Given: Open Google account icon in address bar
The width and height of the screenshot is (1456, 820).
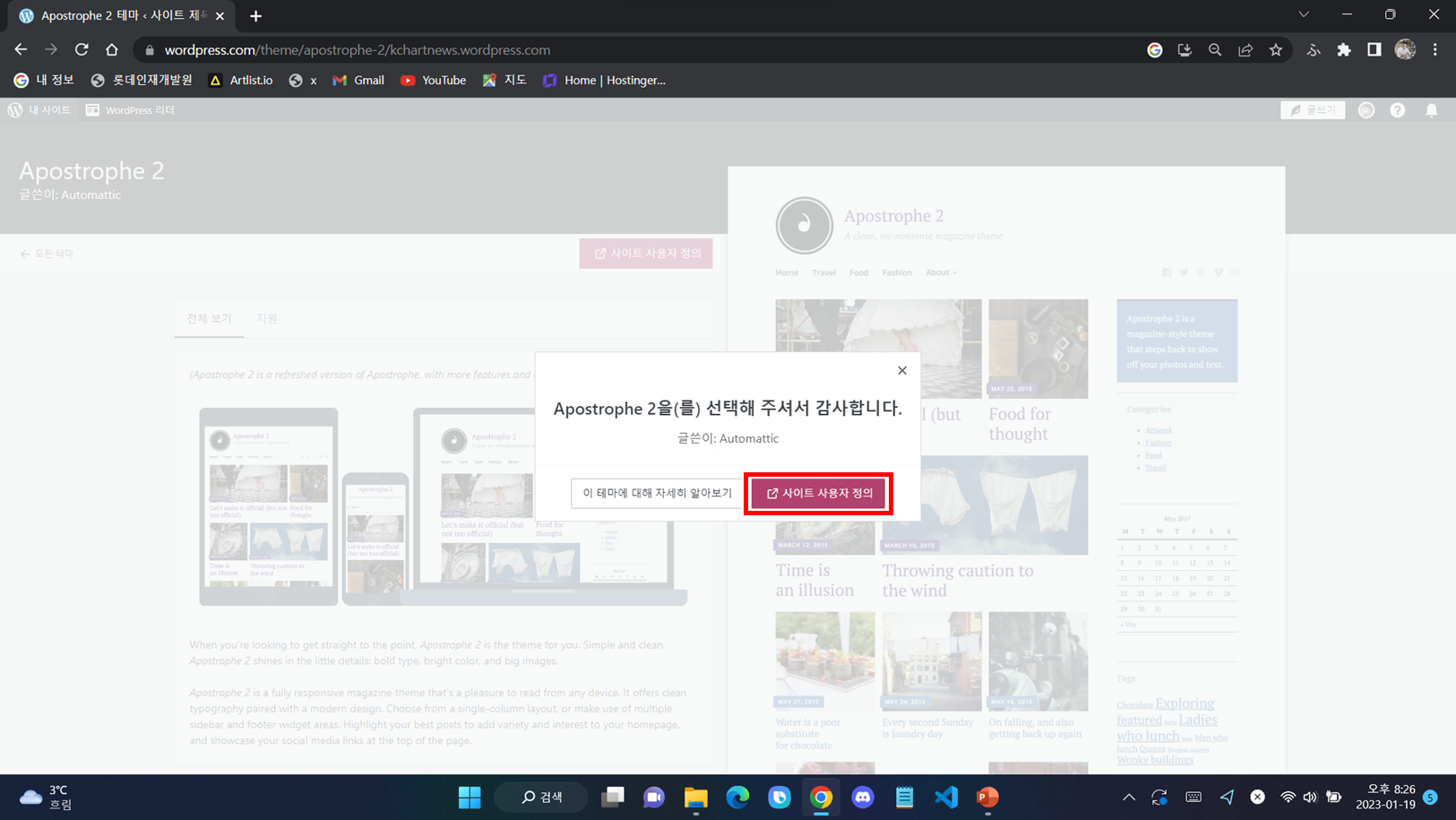Looking at the screenshot, I should click(x=1155, y=50).
